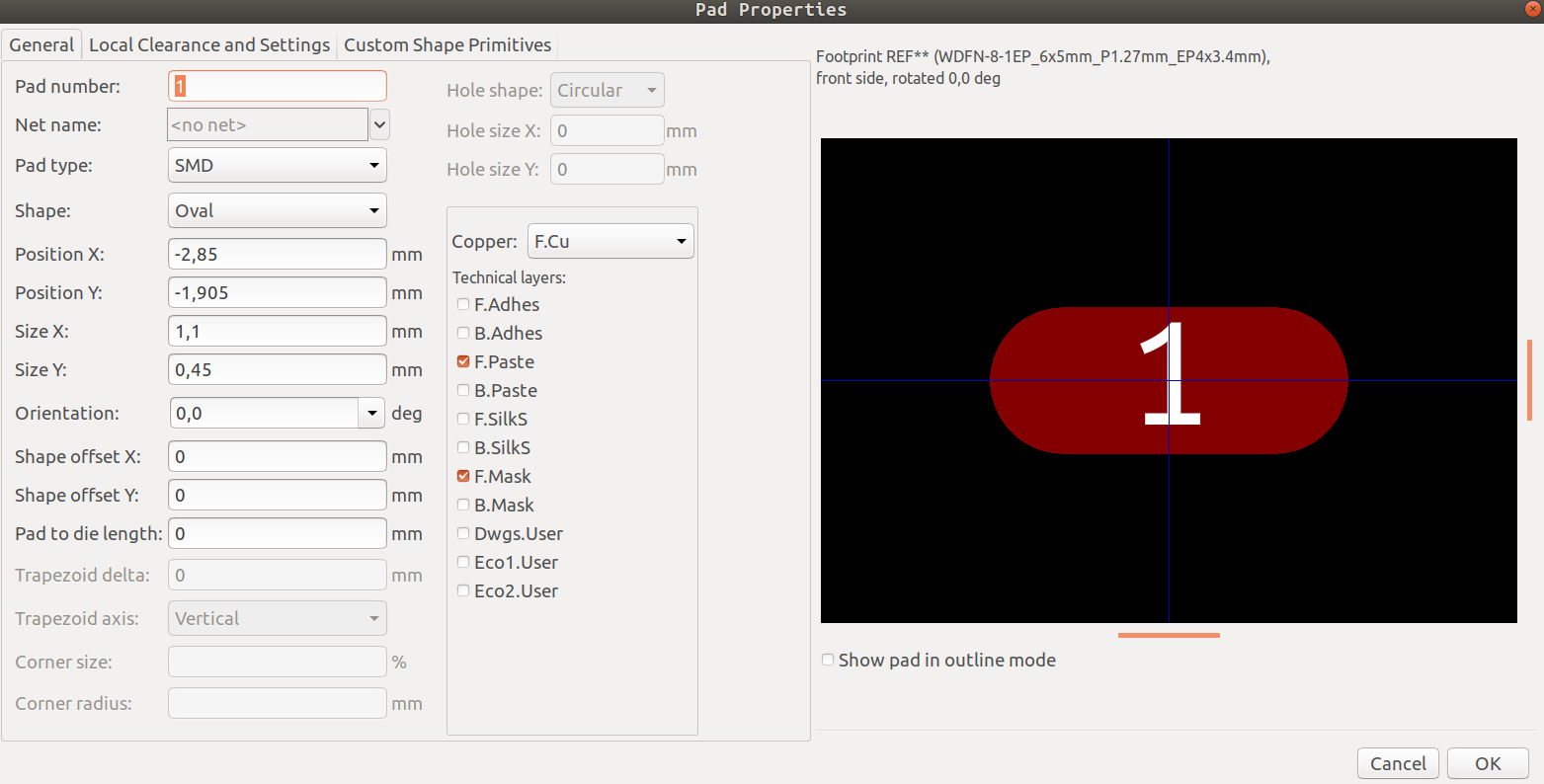The width and height of the screenshot is (1544, 784).
Task: Uncheck the F.Mask layer checkbox
Action: 463,476
